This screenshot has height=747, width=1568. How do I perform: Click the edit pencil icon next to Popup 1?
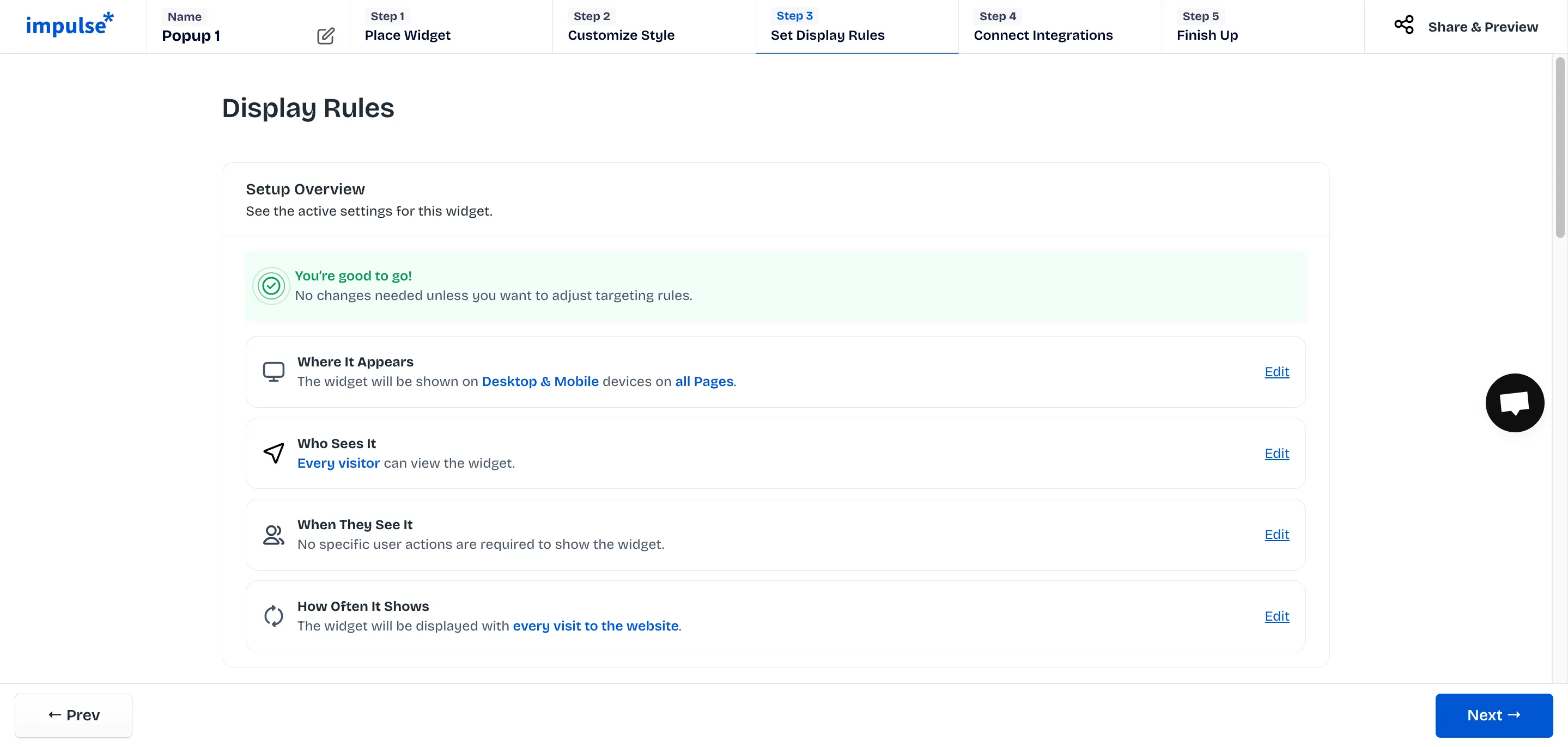tap(326, 36)
